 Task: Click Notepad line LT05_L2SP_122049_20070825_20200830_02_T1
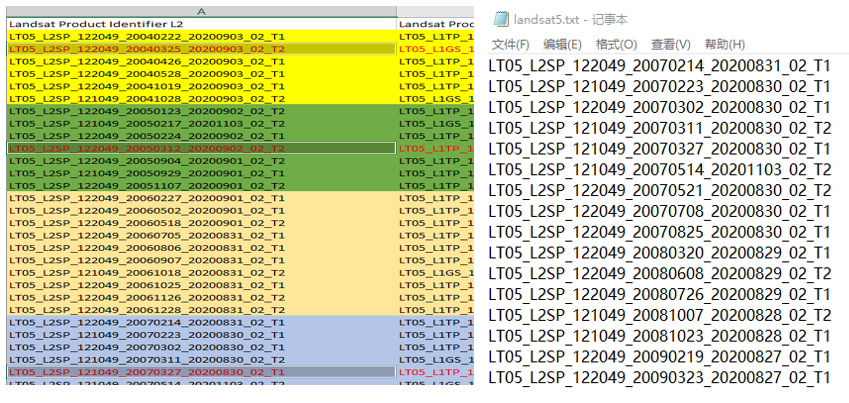pos(659,232)
